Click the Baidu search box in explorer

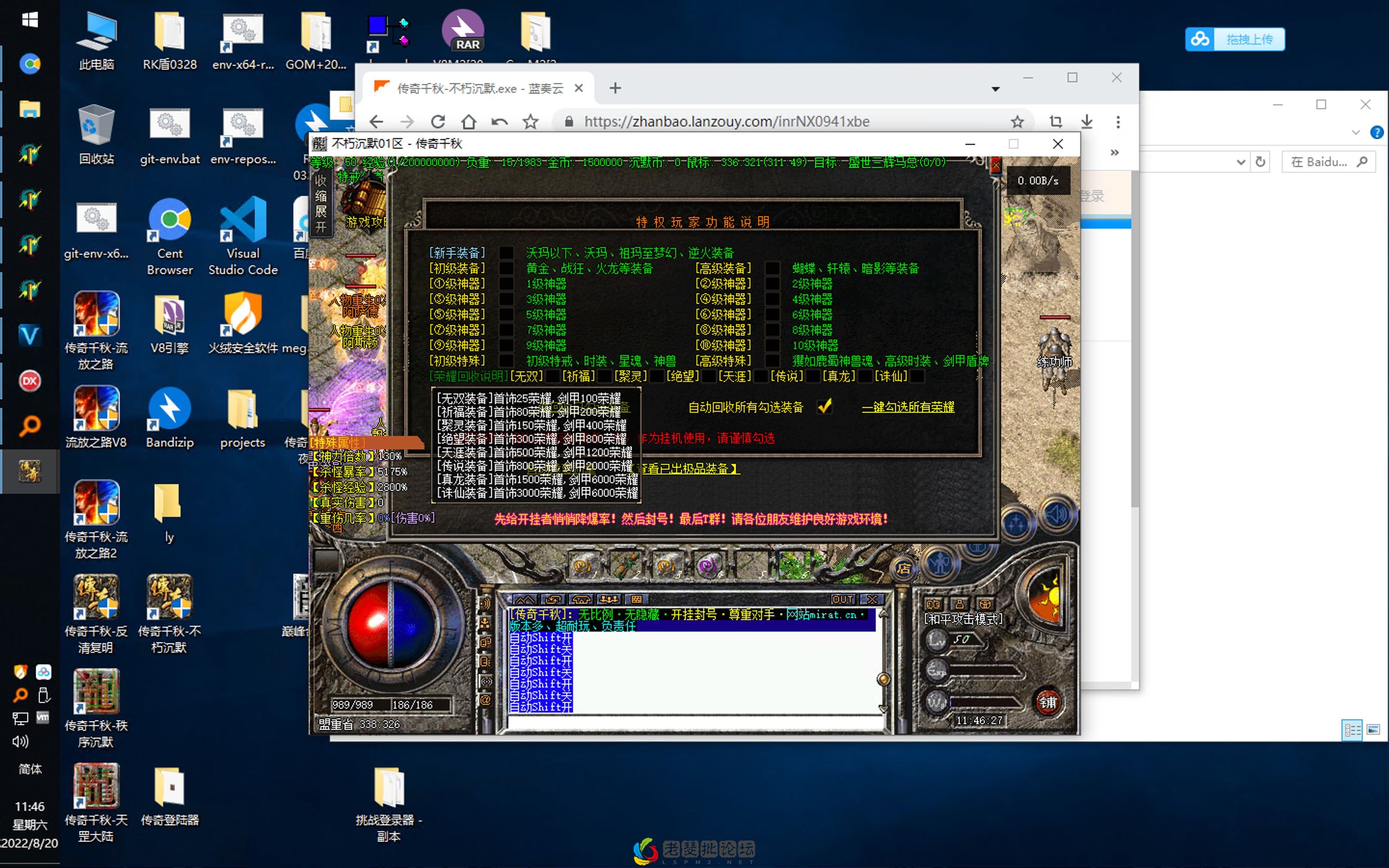[1328, 162]
